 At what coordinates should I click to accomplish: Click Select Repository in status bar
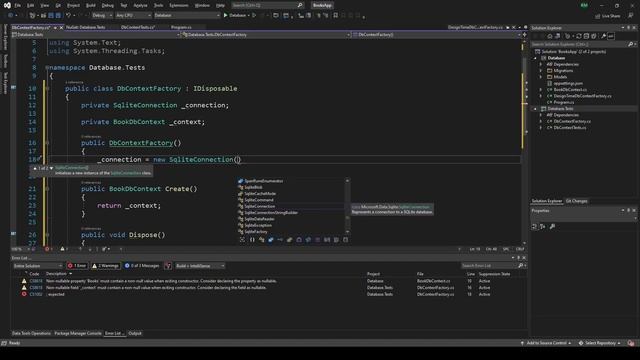coord(599,343)
